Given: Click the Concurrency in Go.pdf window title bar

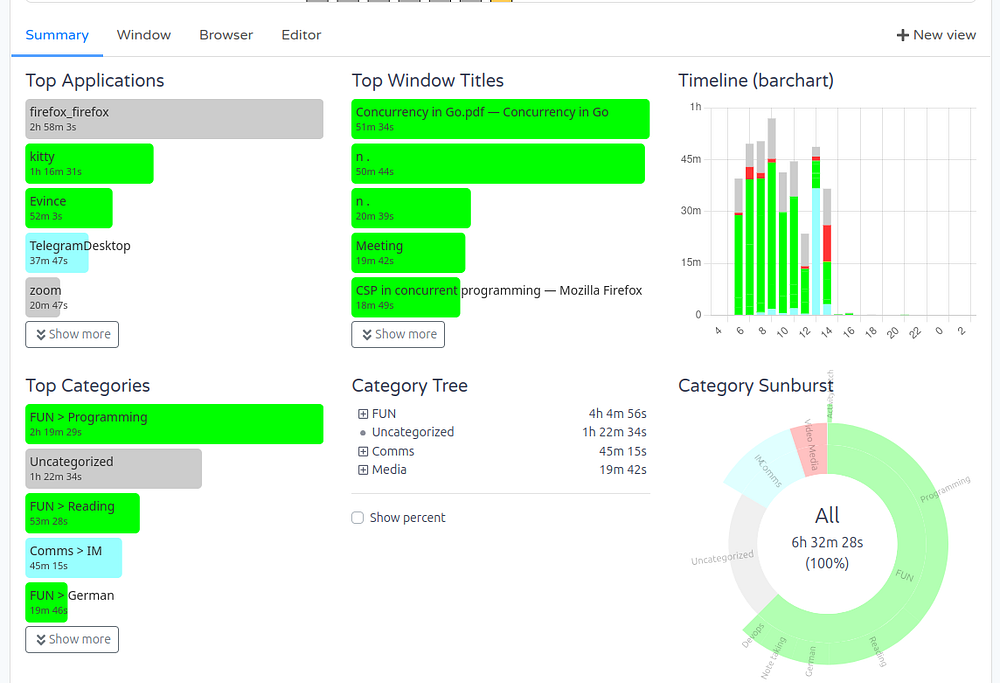Looking at the screenshot, I should (501, 119).
